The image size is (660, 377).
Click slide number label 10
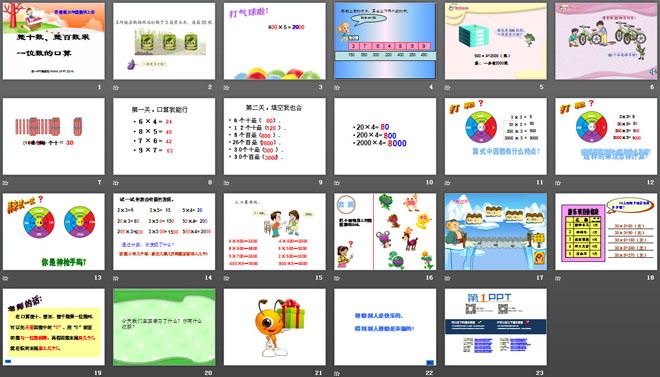(429, 182)
